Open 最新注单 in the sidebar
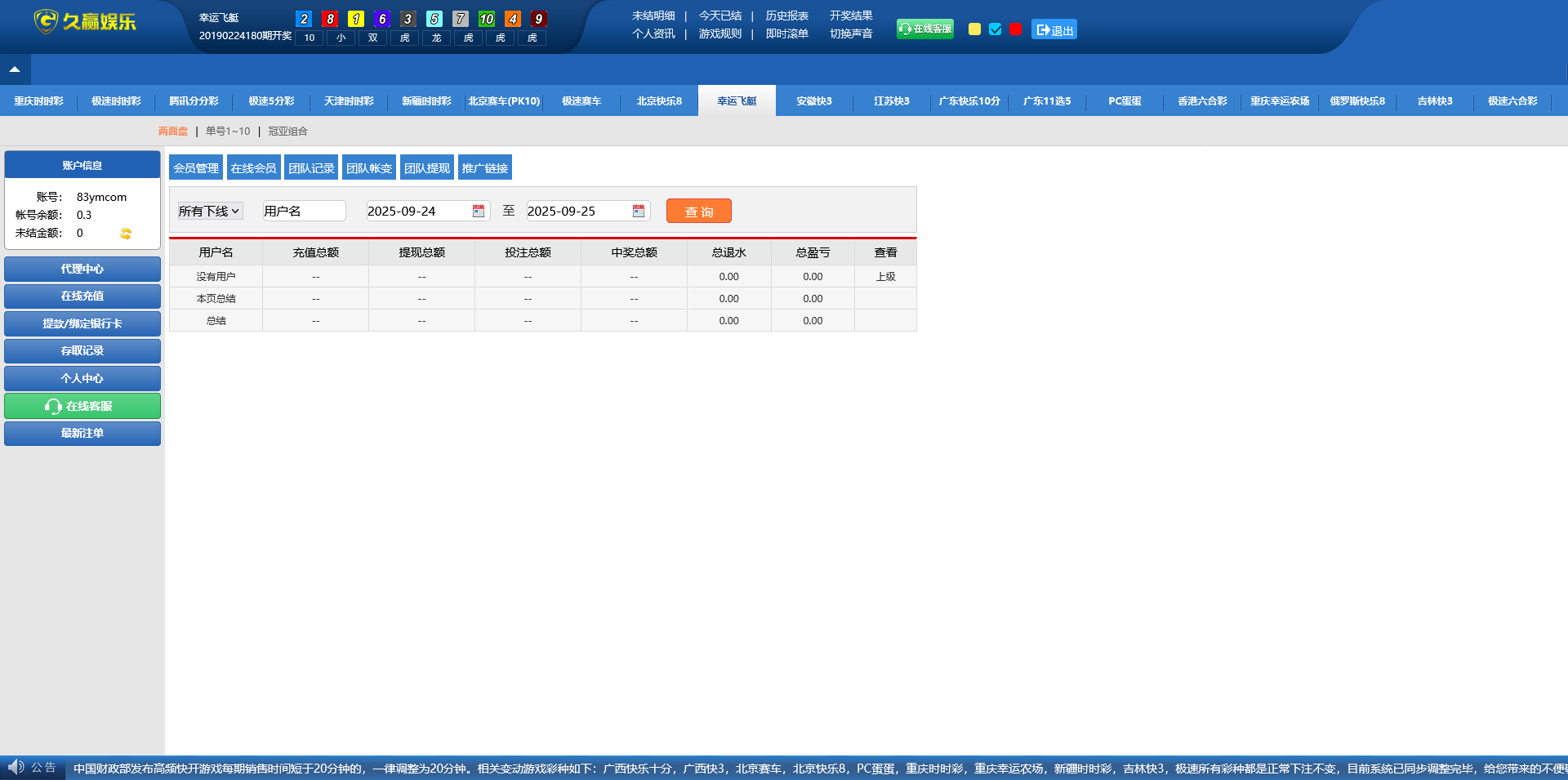The height and width of the screenshot is (780, 1568). tap(82, 433)
